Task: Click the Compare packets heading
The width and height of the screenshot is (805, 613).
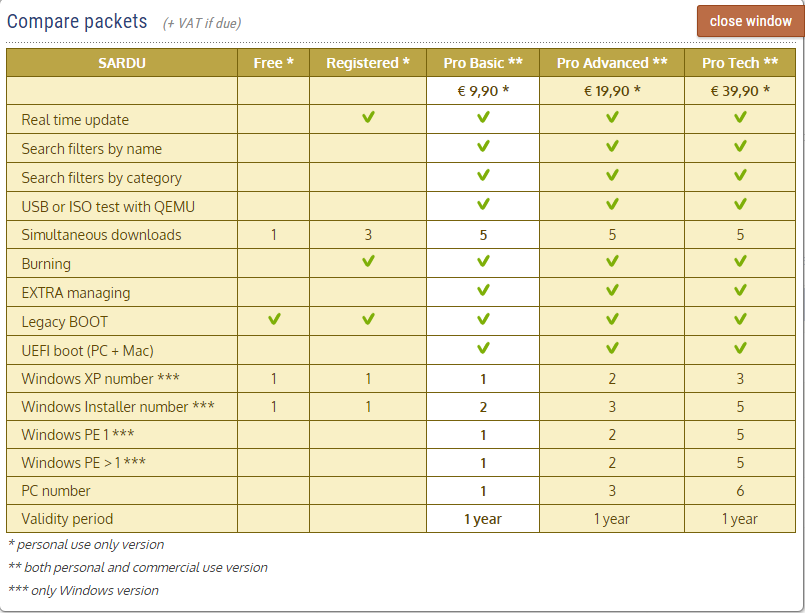Action: 77,22
